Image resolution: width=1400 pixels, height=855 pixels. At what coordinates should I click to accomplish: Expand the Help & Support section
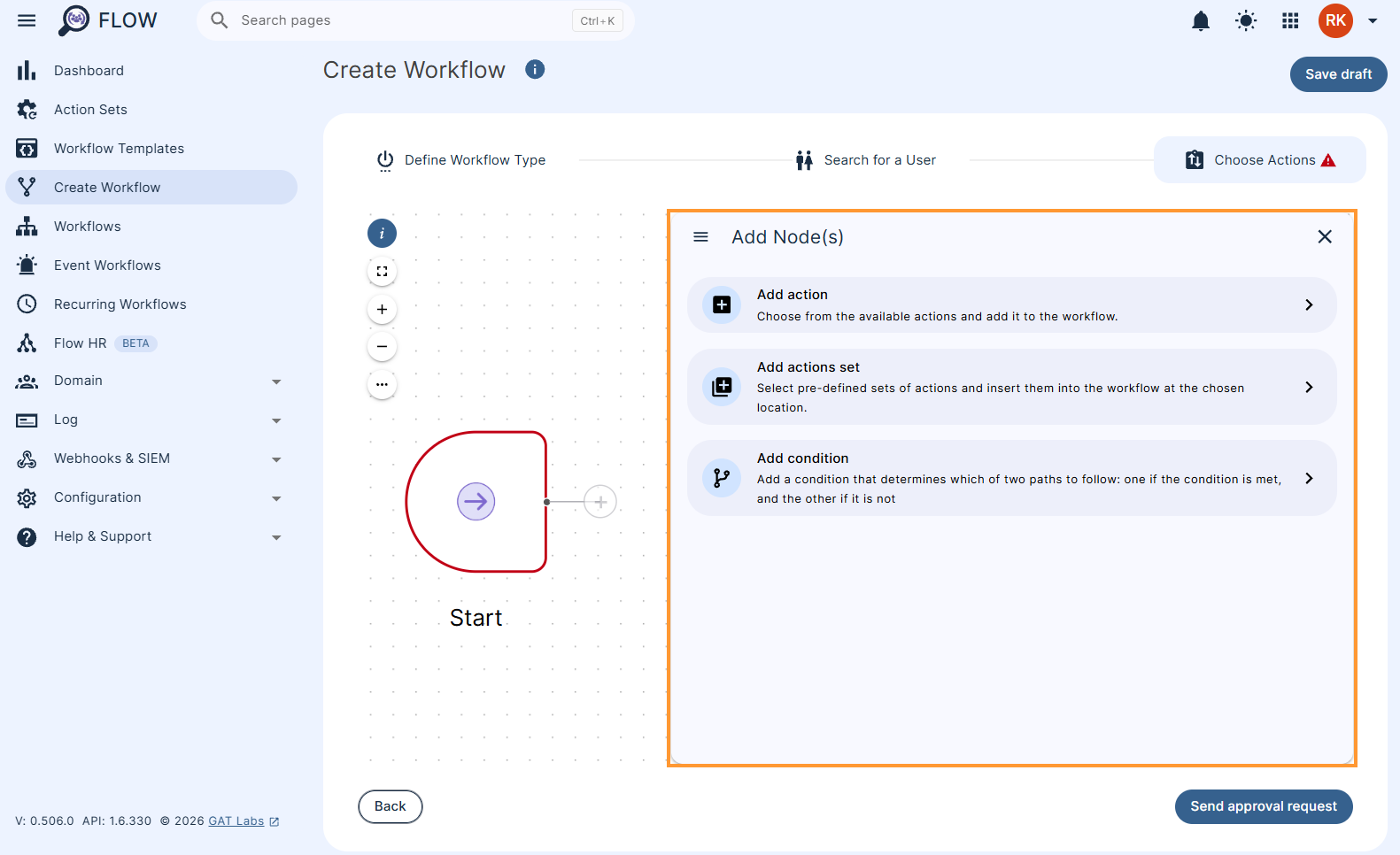[x=151, y=536]
